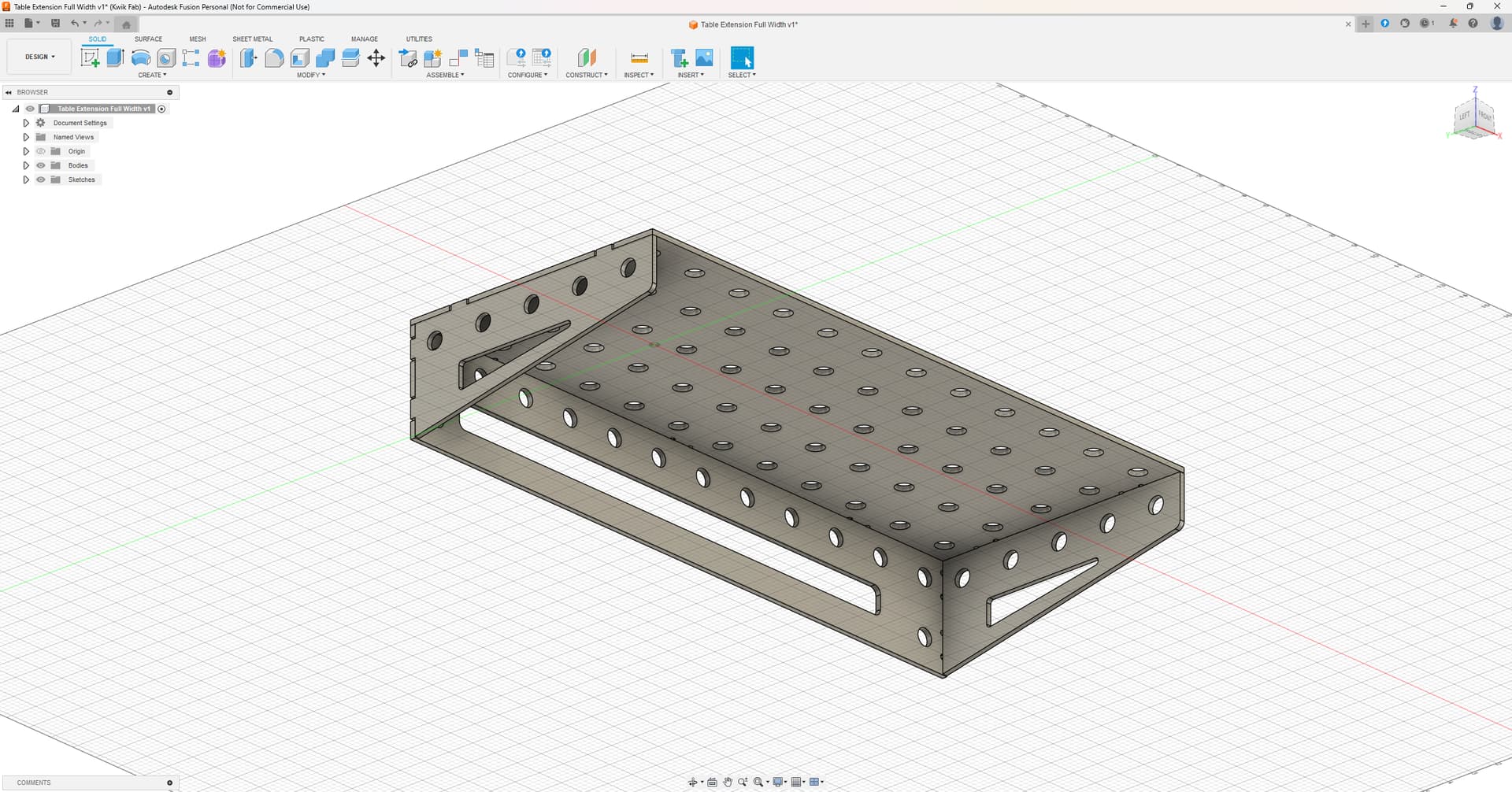The height and width of the screenshot is (792, 1512).
Task: Select the Pan hand tool
Action: pyautogui.click(x=728, y=782)
